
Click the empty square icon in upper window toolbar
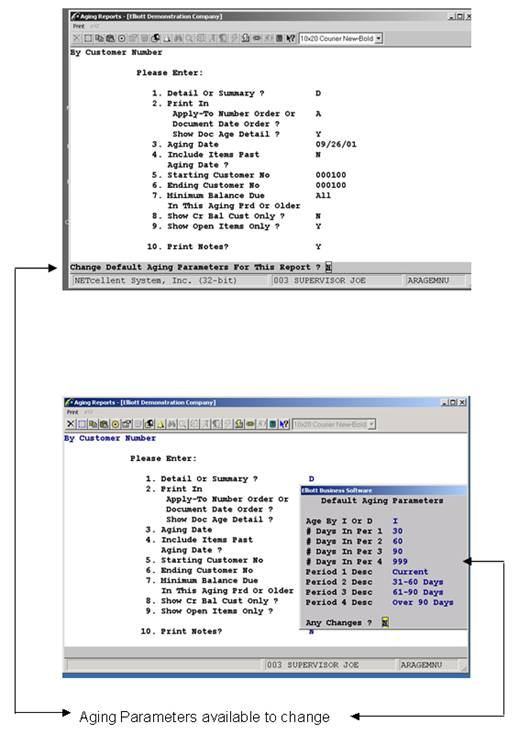88,38
